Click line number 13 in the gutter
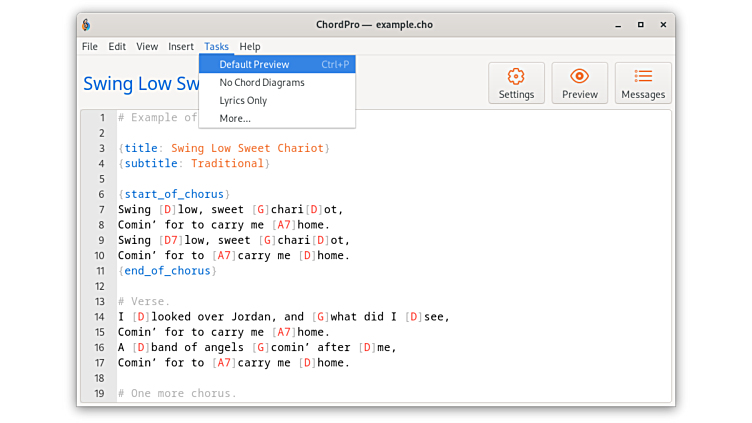The image size is (752, 423). pos(100,302)
